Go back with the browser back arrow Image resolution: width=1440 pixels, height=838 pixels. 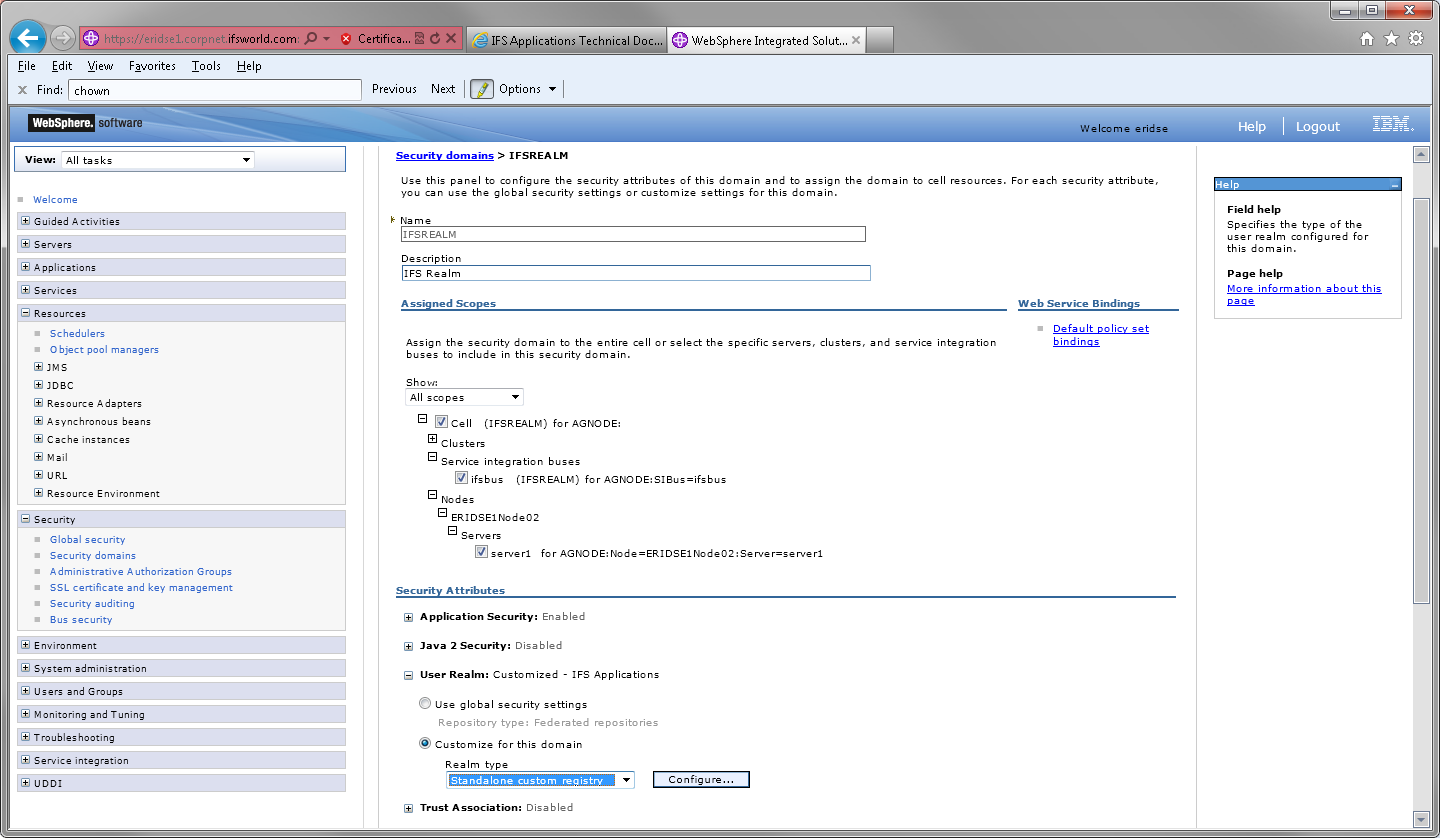click(27, 39)
